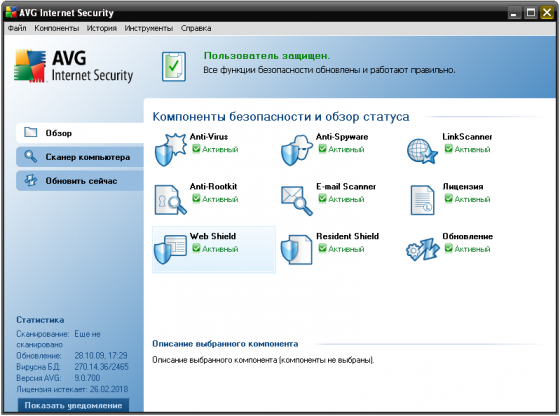This screenshot has height=416, width=560.
Task: Select the Anti-Rootkit magnifier icon
Action: click(x=170, y=200)
